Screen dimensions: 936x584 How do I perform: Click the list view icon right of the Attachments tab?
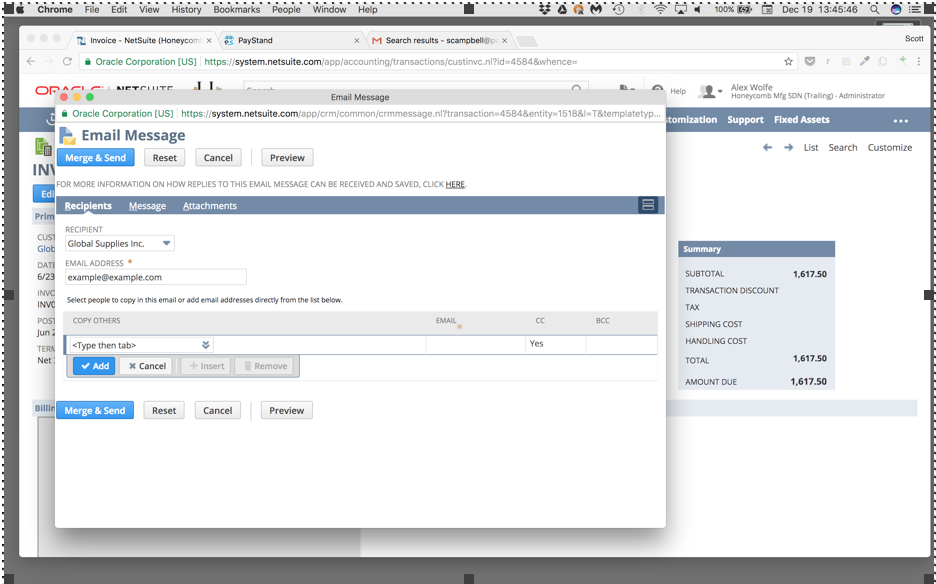click(x=648, y=205)
